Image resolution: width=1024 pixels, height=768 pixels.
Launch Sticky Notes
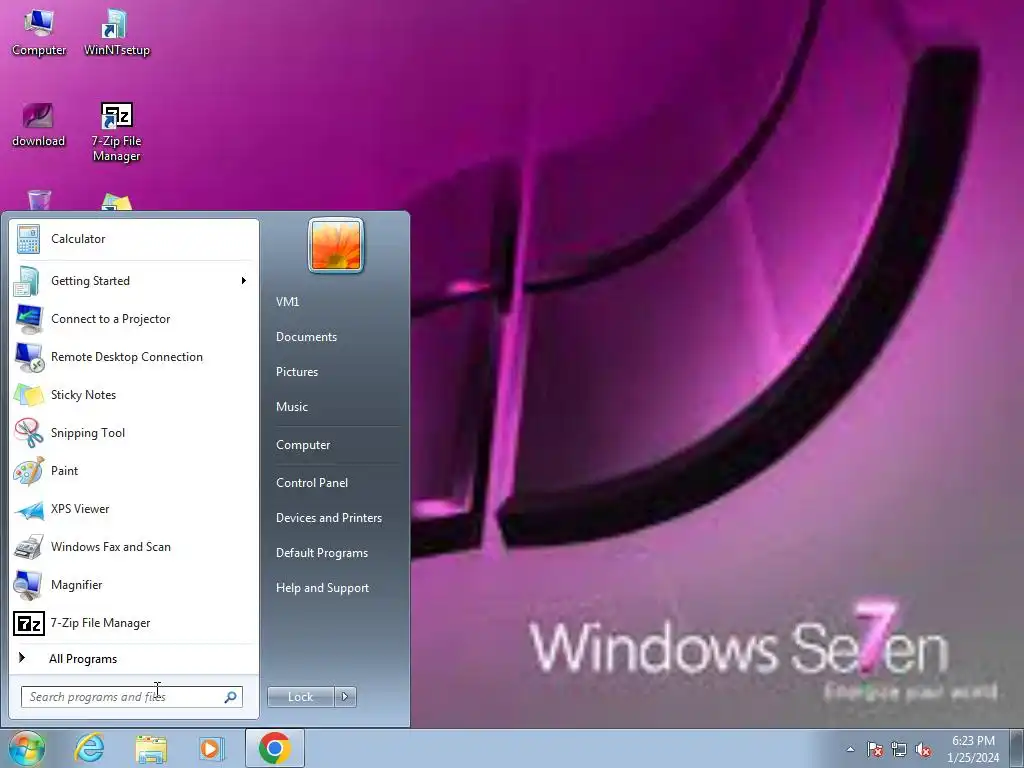click(x=134, y=394)
